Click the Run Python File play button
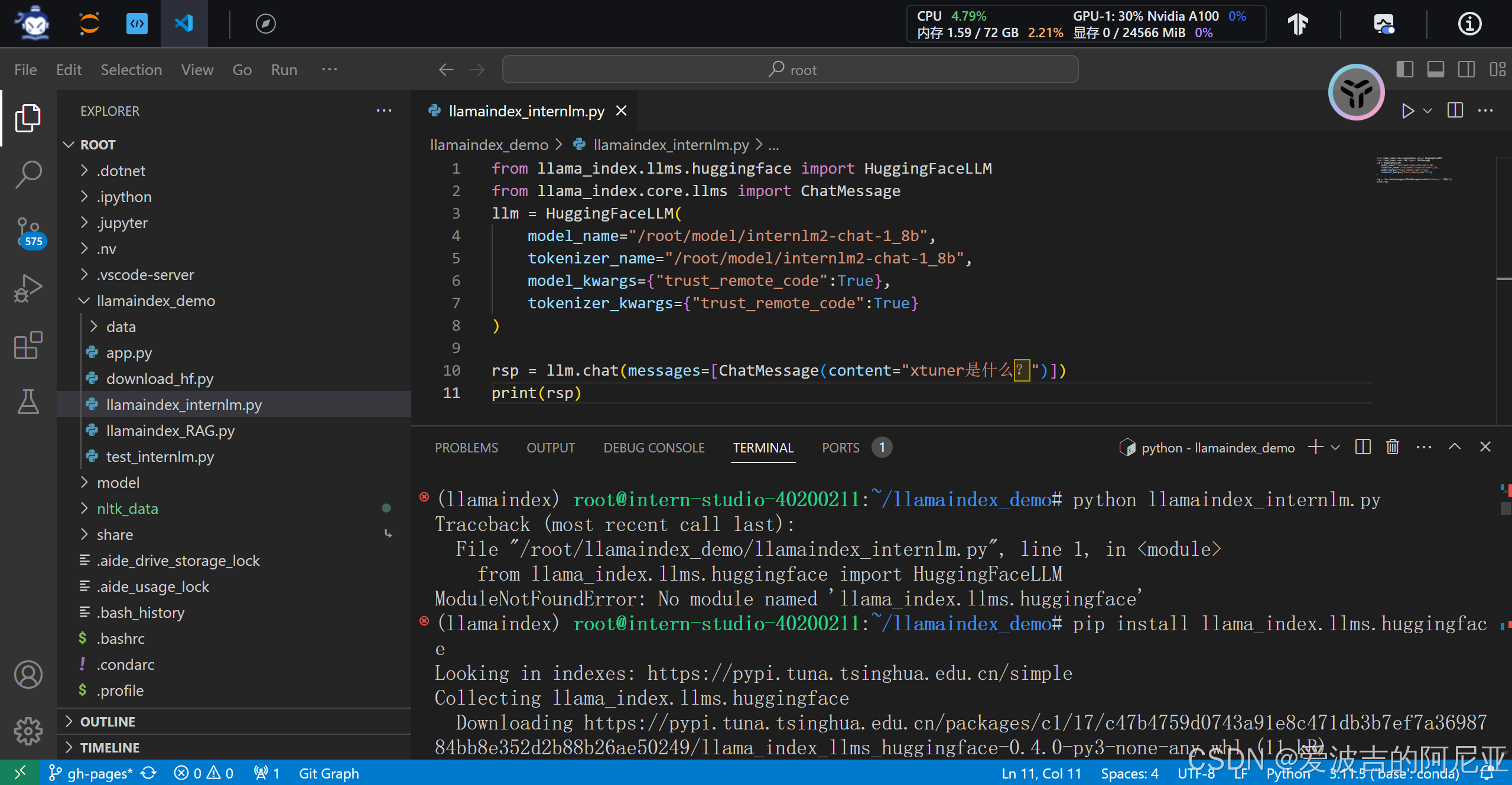The image size is (1512, 785). click(x=1407, y=110)
